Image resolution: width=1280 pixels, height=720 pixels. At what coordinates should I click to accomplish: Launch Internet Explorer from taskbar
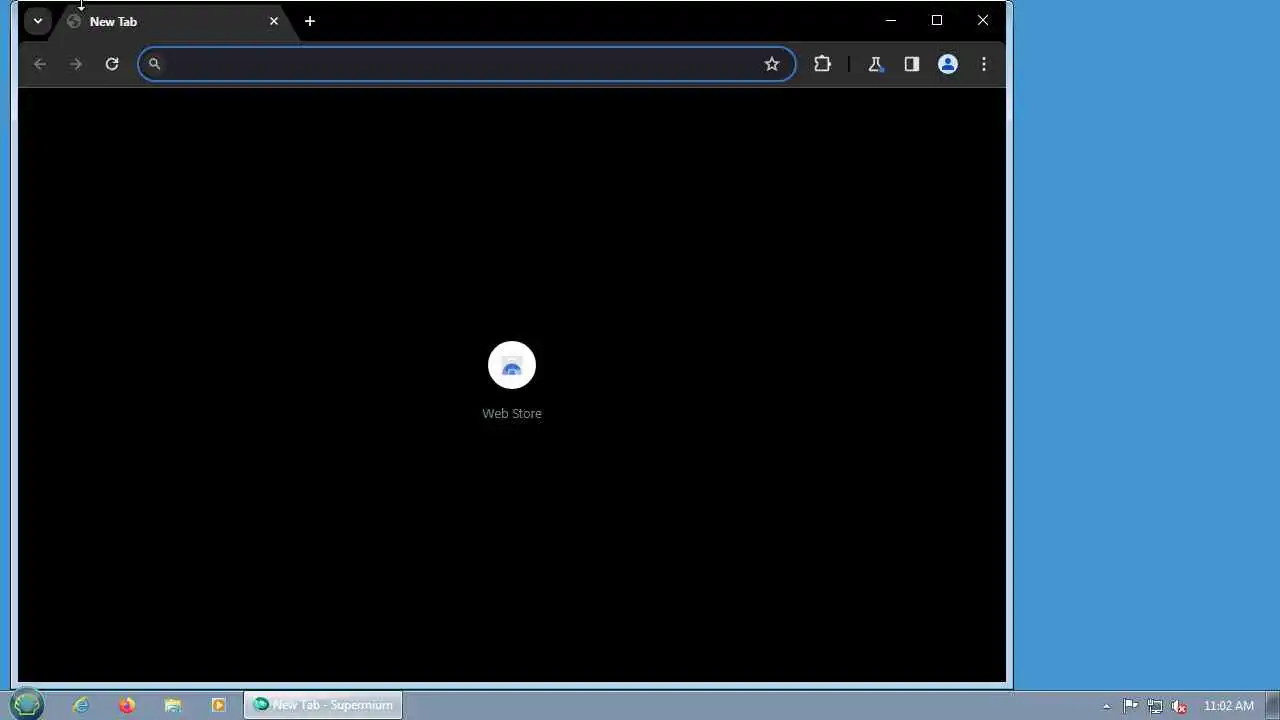tap(81, 705)
